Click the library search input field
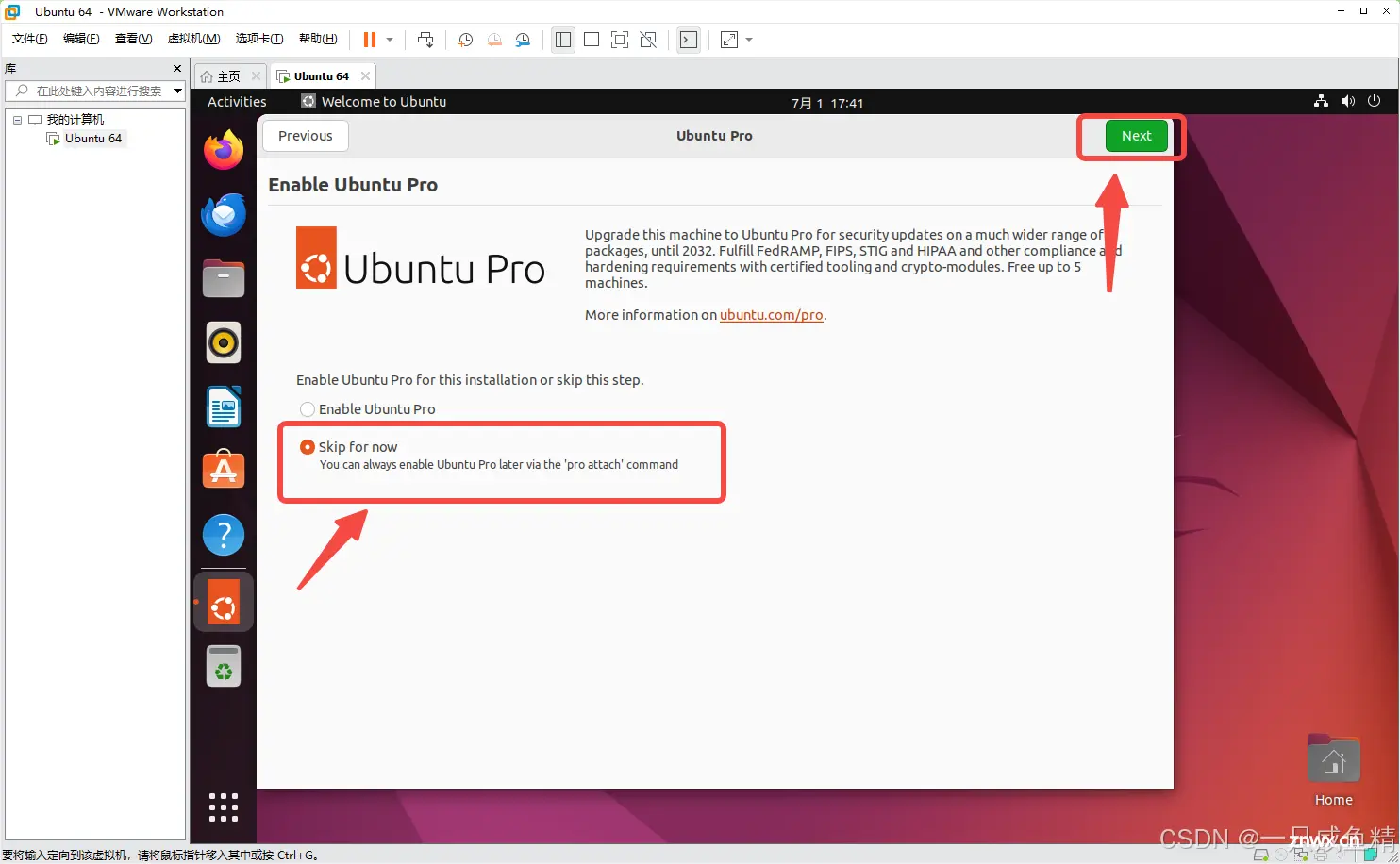Screen dimensions: 1400x864 [x=94, y=91]
